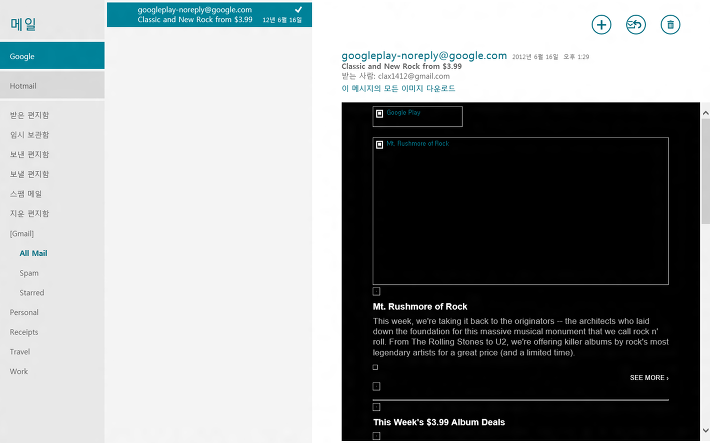Open the Receipts label

point(24,332)
